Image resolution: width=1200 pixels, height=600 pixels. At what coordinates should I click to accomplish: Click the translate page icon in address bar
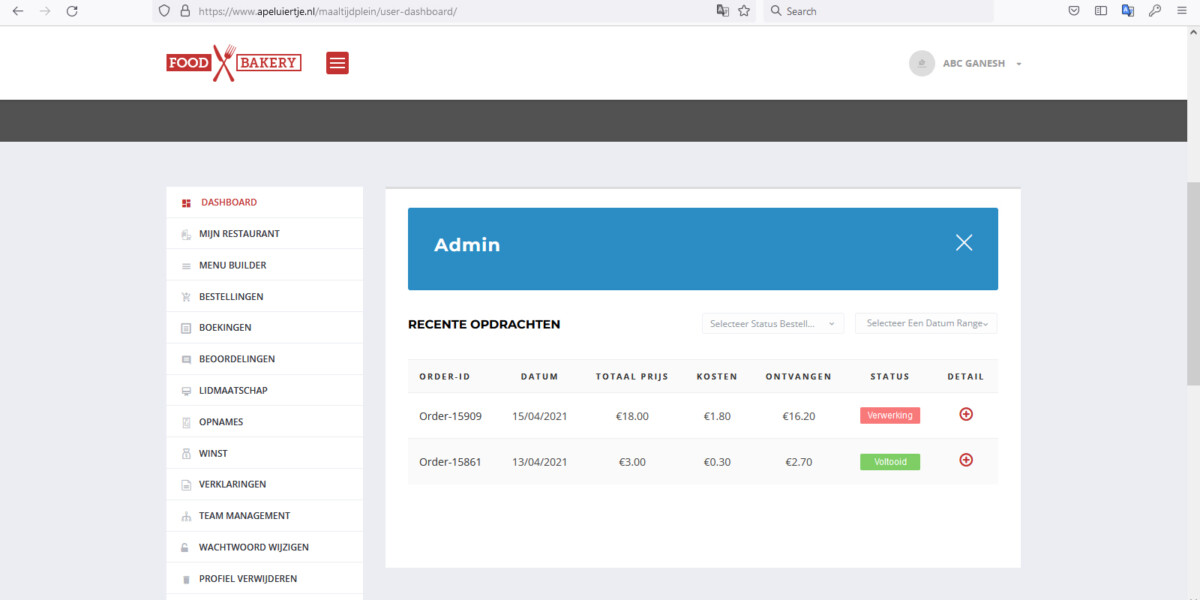722,11
